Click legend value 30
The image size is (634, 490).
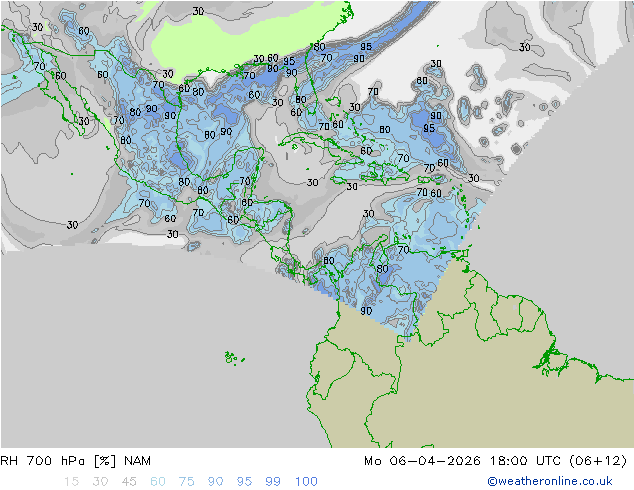pos(100,482)
